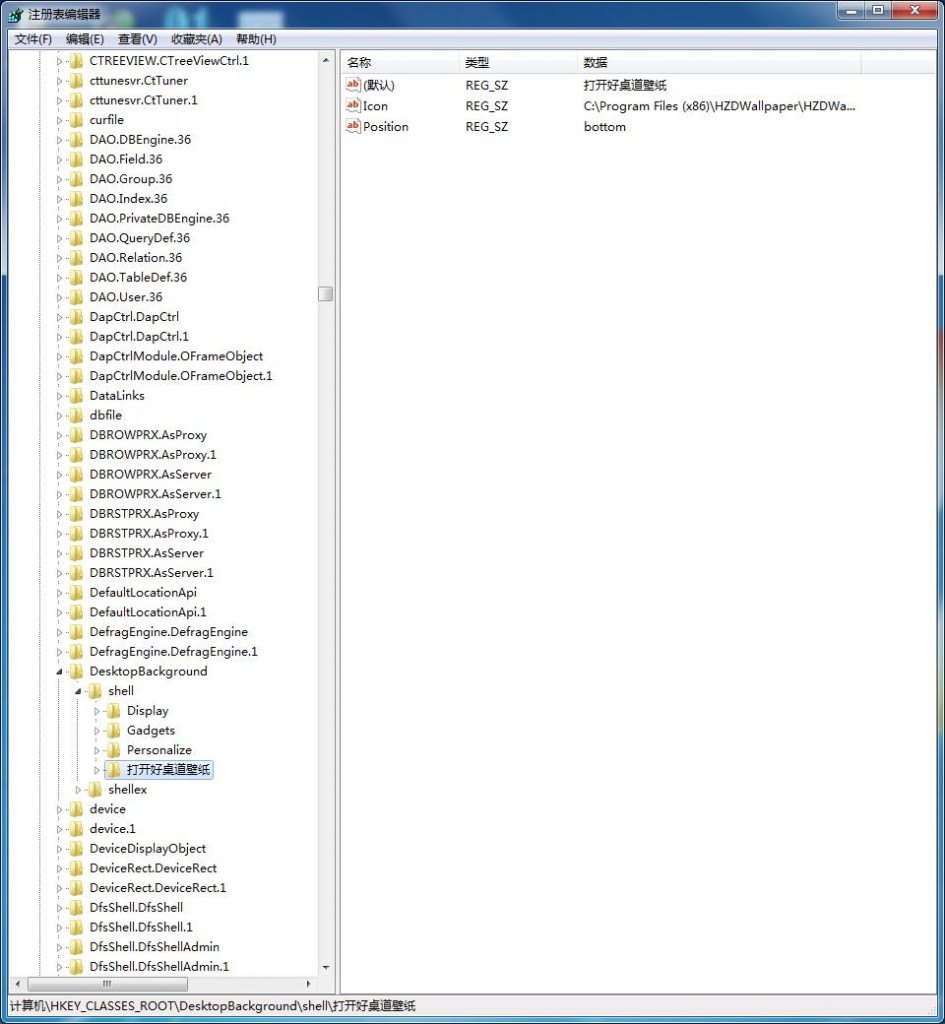945x1024 pixels.
Task: Click the folder icon of DefragEngine.DefragEngine
Action: point(77,632)
